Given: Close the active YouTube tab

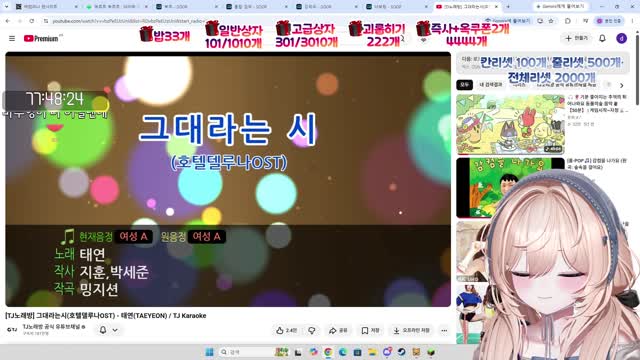Looking at the screenshot, I should [x=496, y=7].
